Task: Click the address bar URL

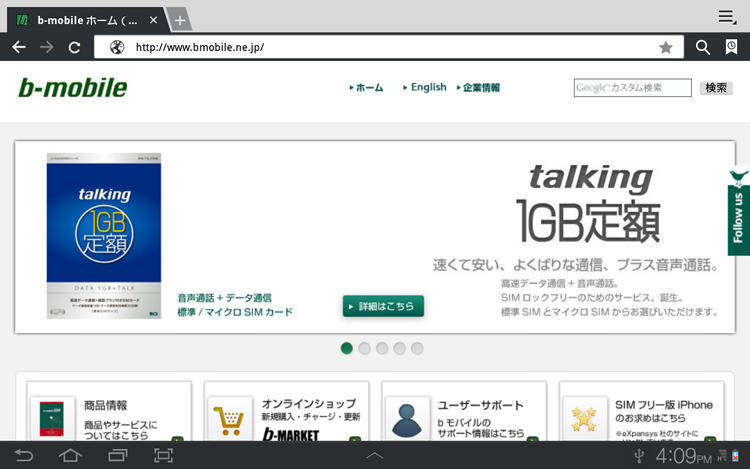Action: (x=199, y=47)
